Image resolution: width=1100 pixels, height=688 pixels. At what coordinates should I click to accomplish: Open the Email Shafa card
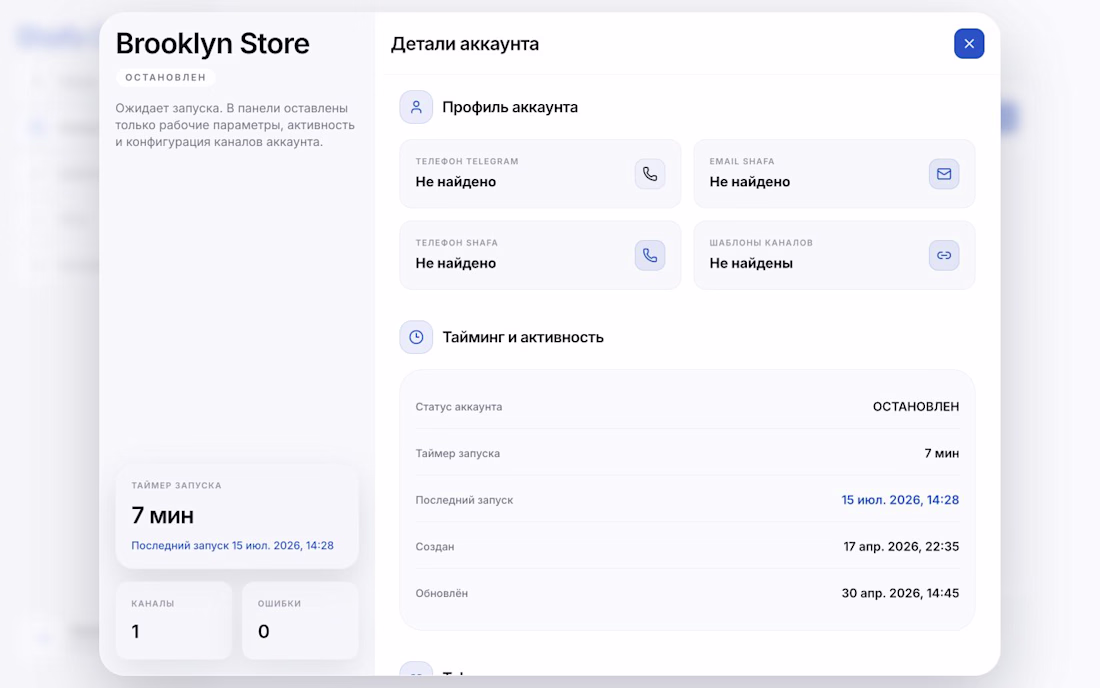834,173
